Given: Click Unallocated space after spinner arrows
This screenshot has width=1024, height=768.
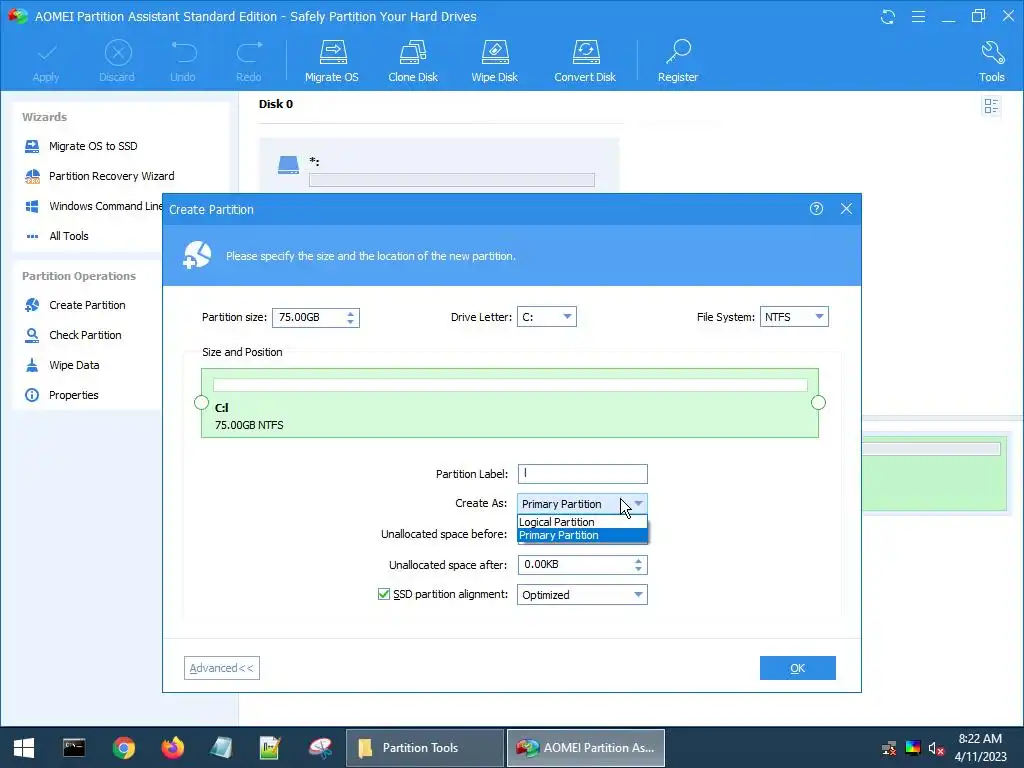Looking at the screenshot, I should [638, 565].
